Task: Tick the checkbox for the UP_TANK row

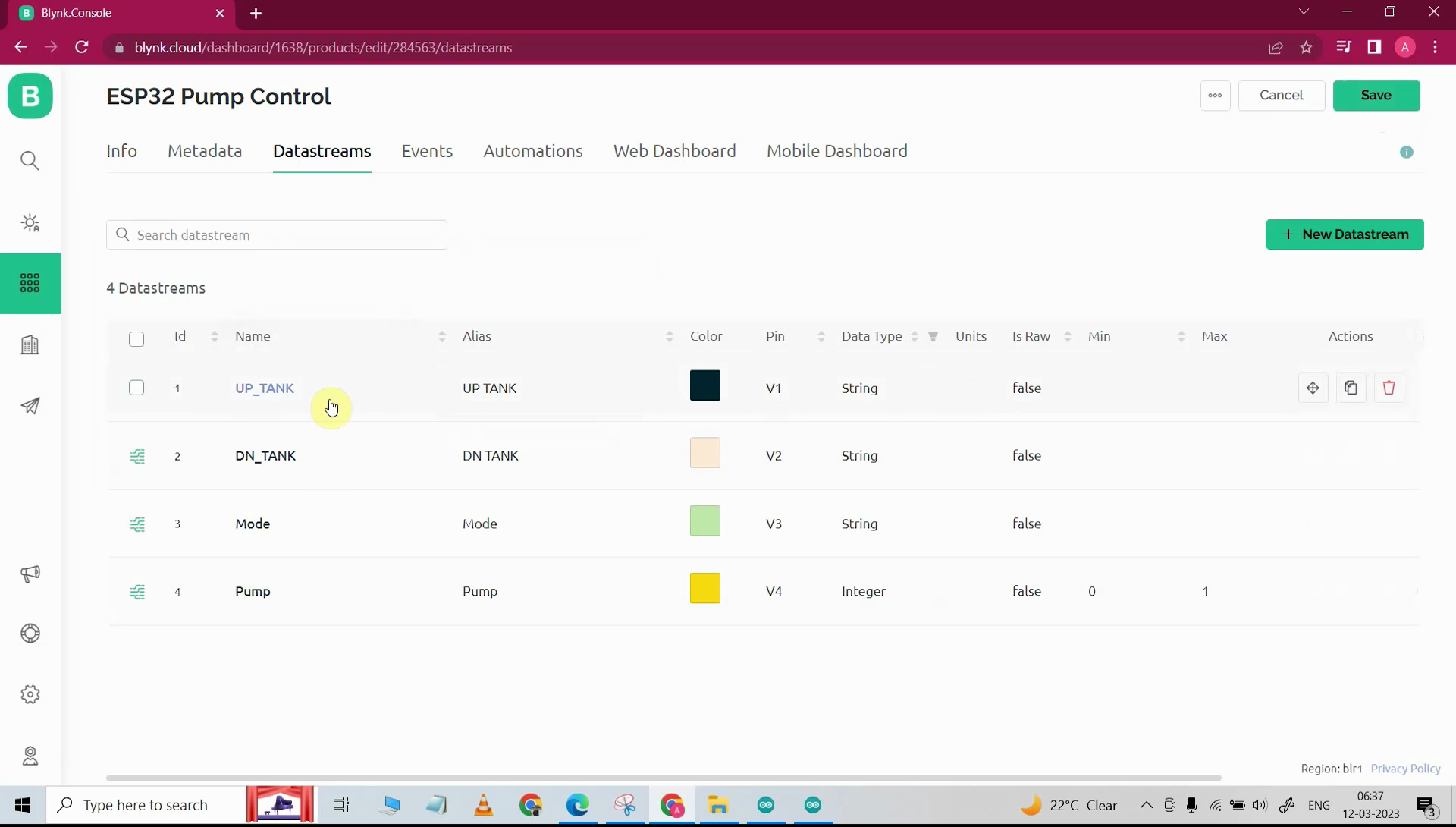Action: 136,388
